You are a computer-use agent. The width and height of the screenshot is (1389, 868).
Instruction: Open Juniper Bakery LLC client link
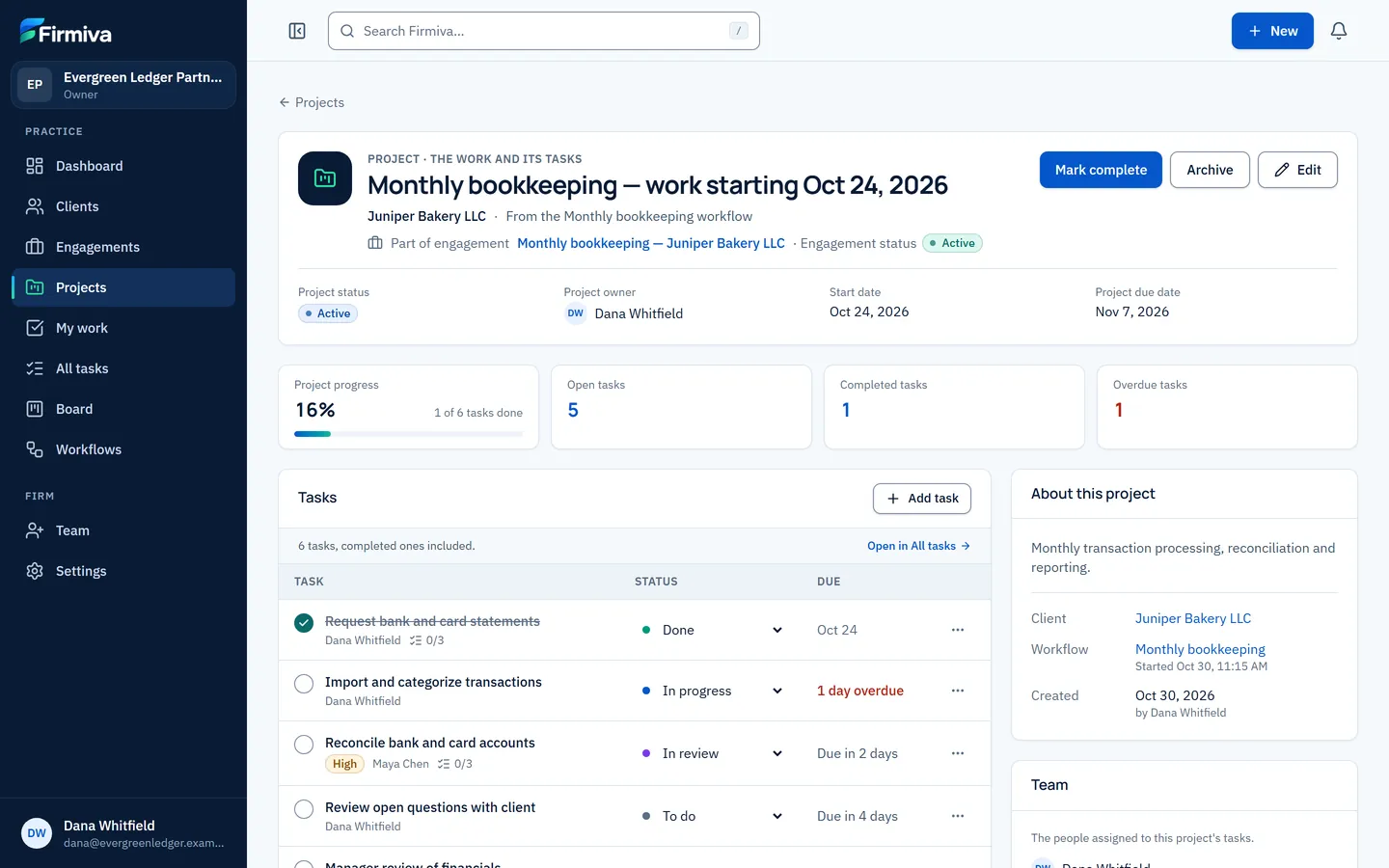1193,618
